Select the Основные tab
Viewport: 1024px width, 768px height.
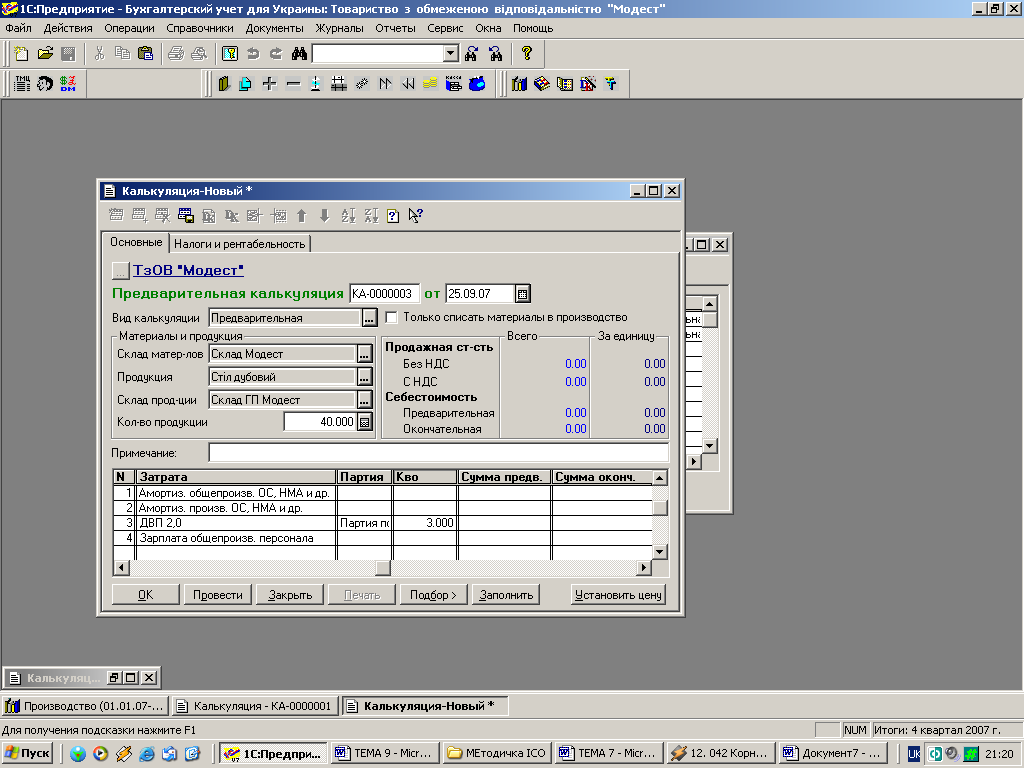(x=136, y=242)
